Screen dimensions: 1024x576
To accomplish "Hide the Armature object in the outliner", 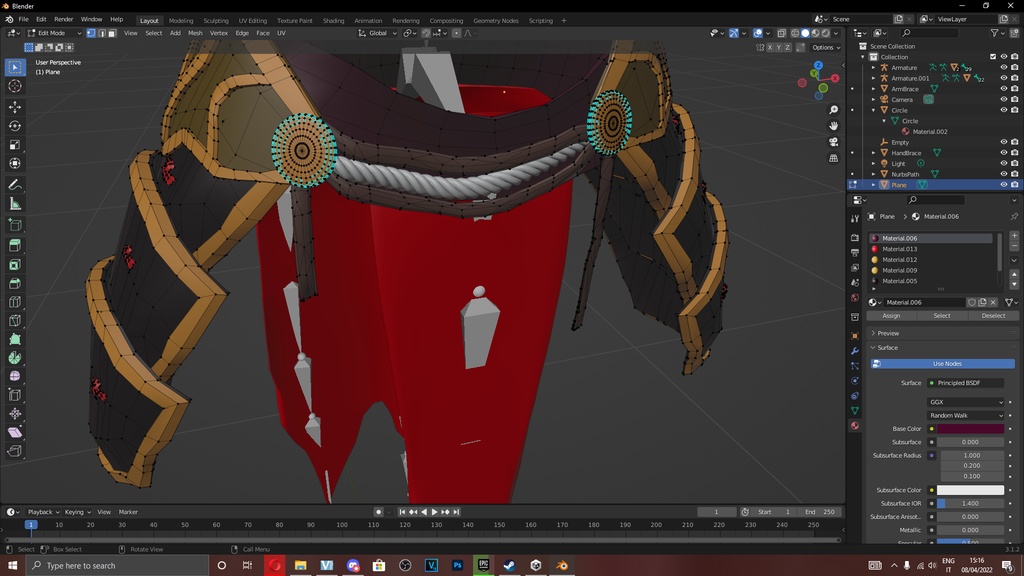I will pyautogui.click(x=1004, y=68).
